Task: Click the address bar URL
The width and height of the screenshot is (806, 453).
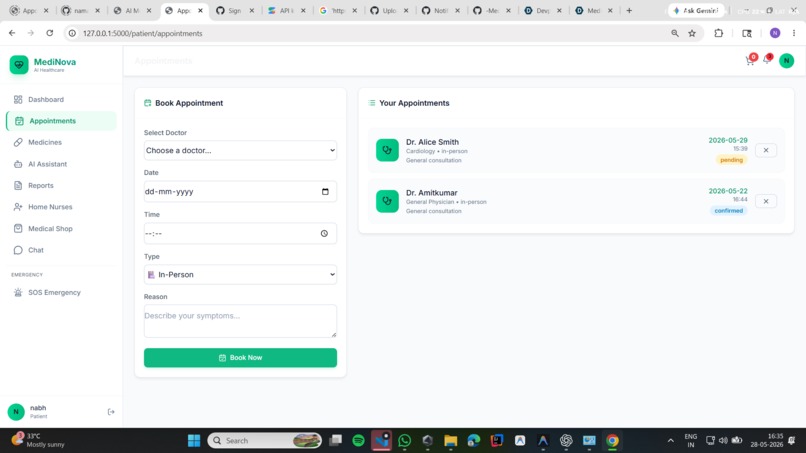Action: click(142, 33)
